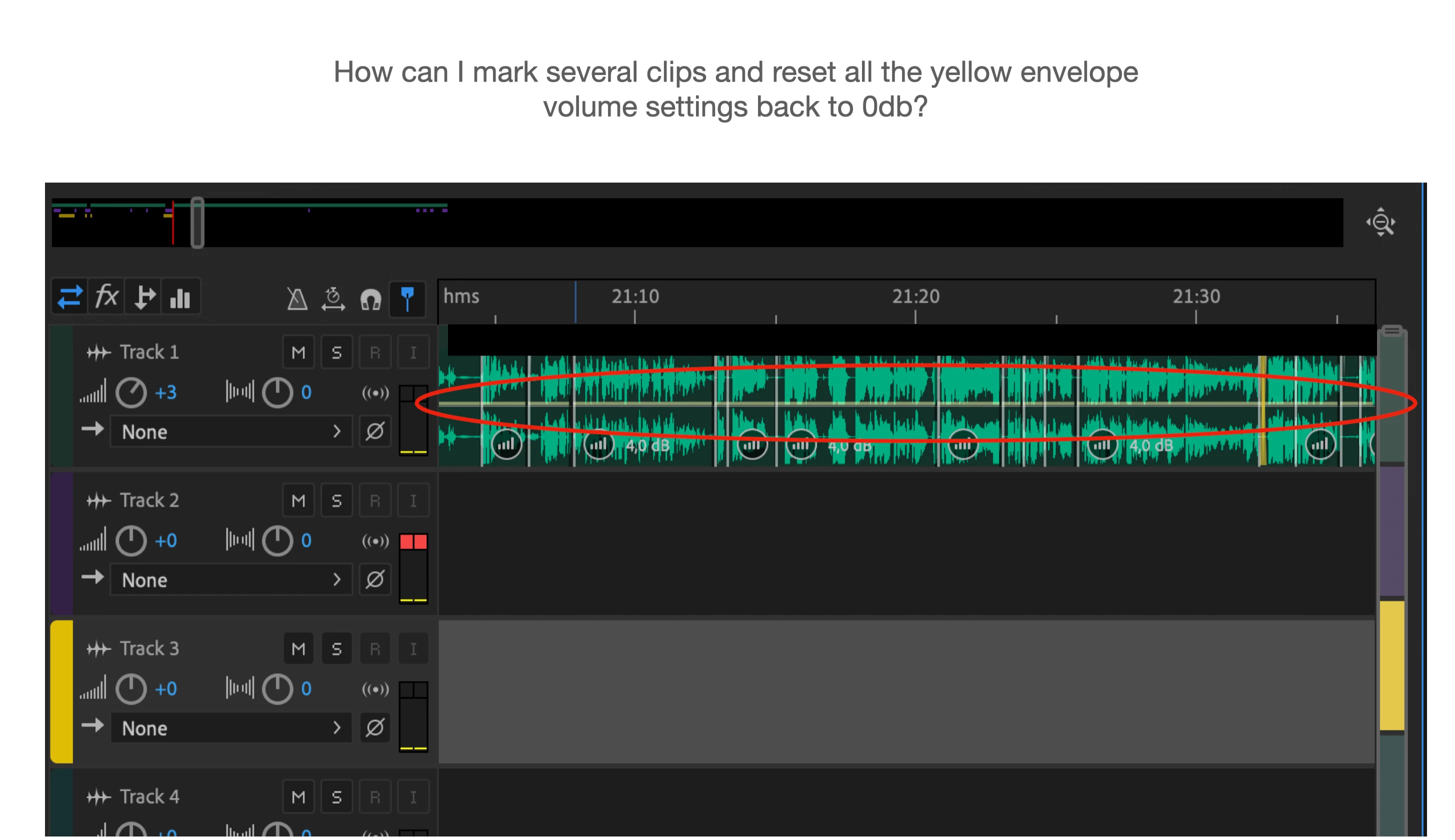Screen dimensions: 1455x840
Task: Show the Sends view icon
Action: point(143,297)
